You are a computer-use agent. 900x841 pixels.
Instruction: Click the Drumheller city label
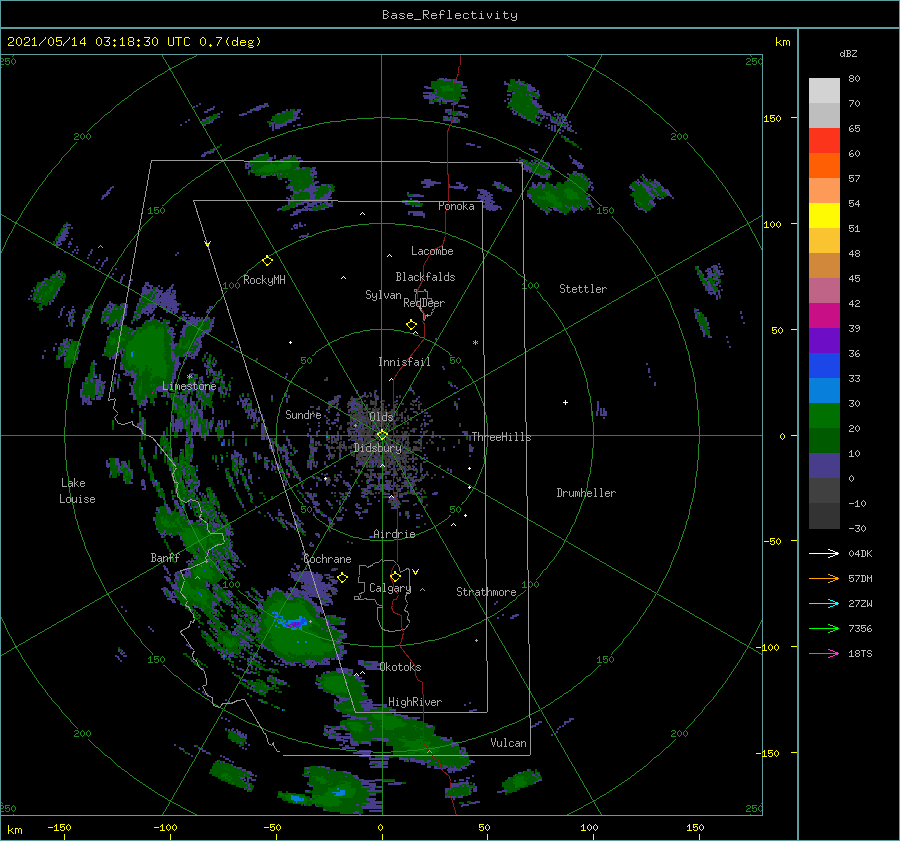pyautogui.click(x=586, y=493)
